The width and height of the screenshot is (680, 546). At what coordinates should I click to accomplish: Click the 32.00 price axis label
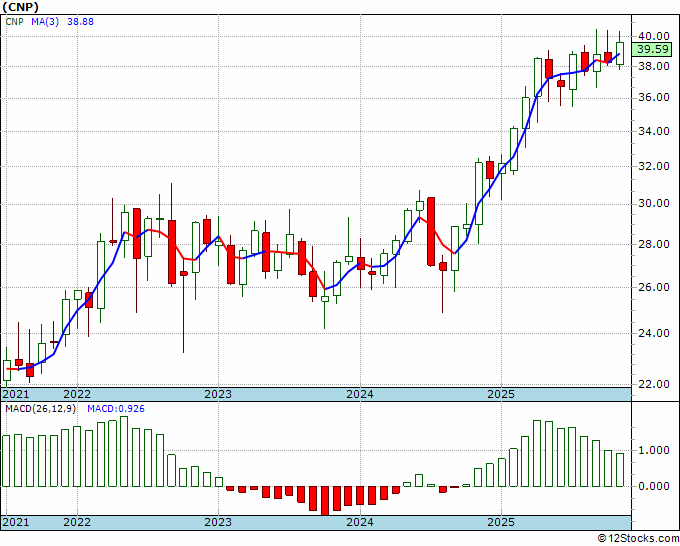pos(654,166)
